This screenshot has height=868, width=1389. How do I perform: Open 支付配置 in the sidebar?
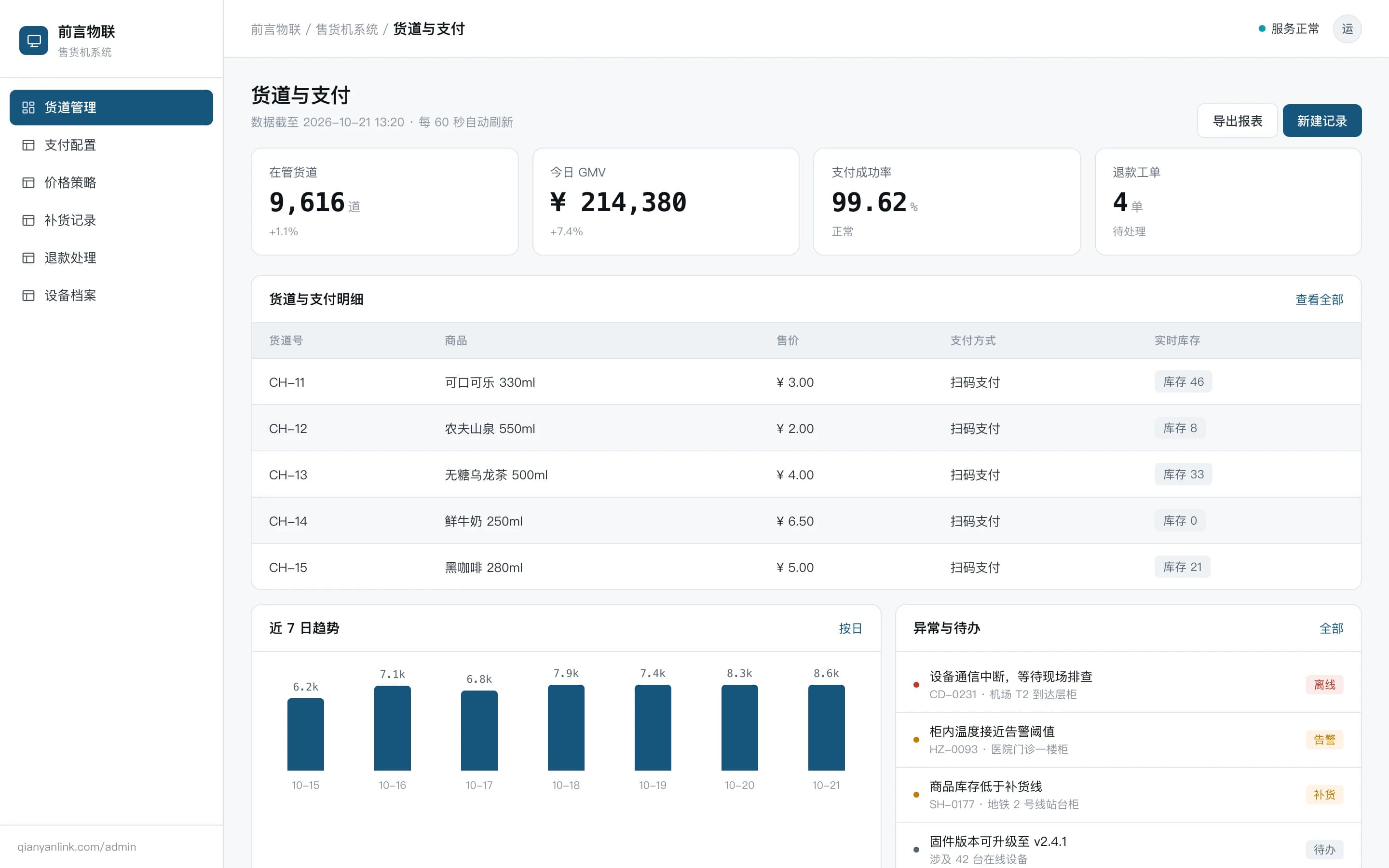pos(111,145)
